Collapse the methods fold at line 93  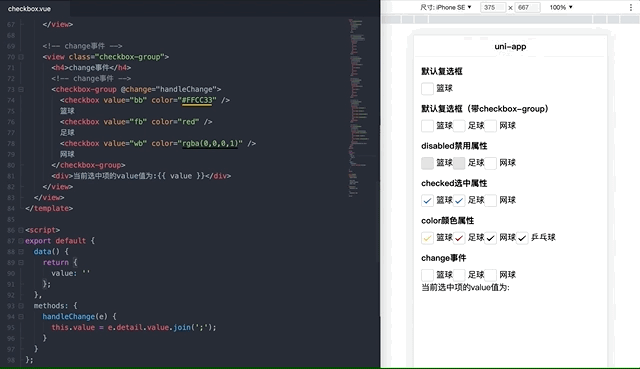point(21,306)
